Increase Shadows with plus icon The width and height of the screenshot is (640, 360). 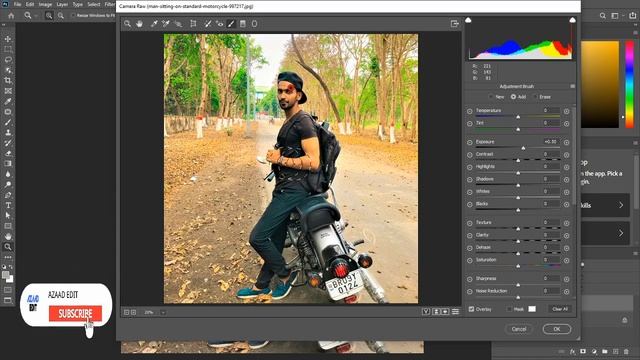click(x=567, y=180)
